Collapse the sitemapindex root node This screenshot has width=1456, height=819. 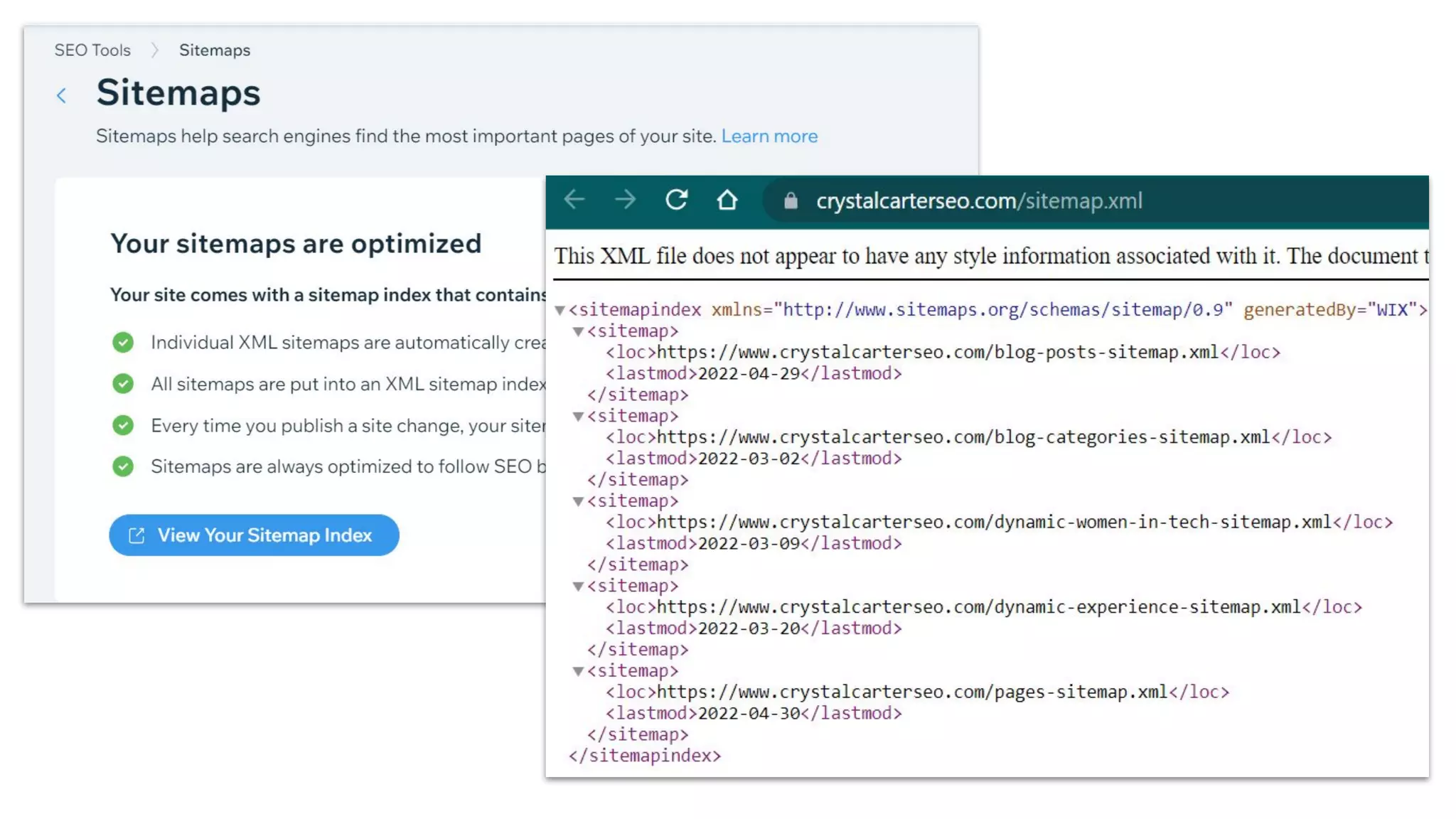[x=560, y=310]
